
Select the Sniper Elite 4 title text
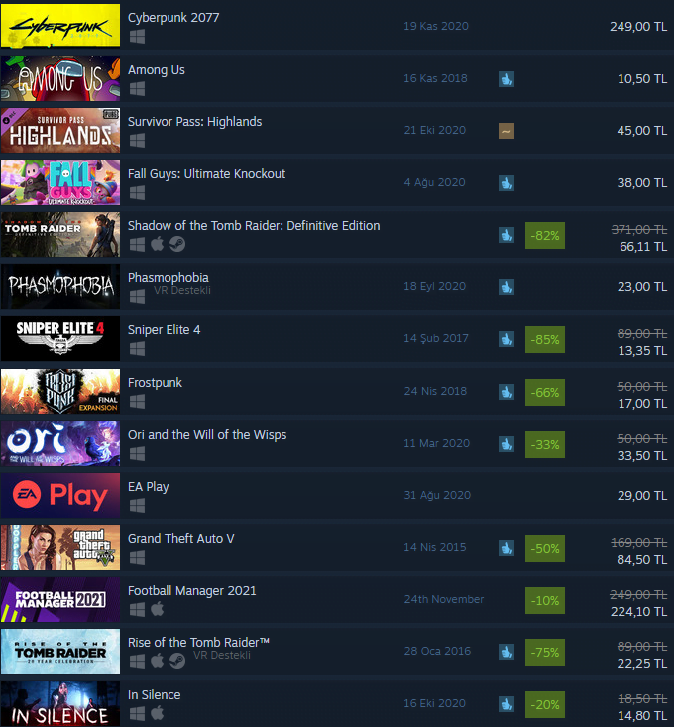(x=164, y=330)
